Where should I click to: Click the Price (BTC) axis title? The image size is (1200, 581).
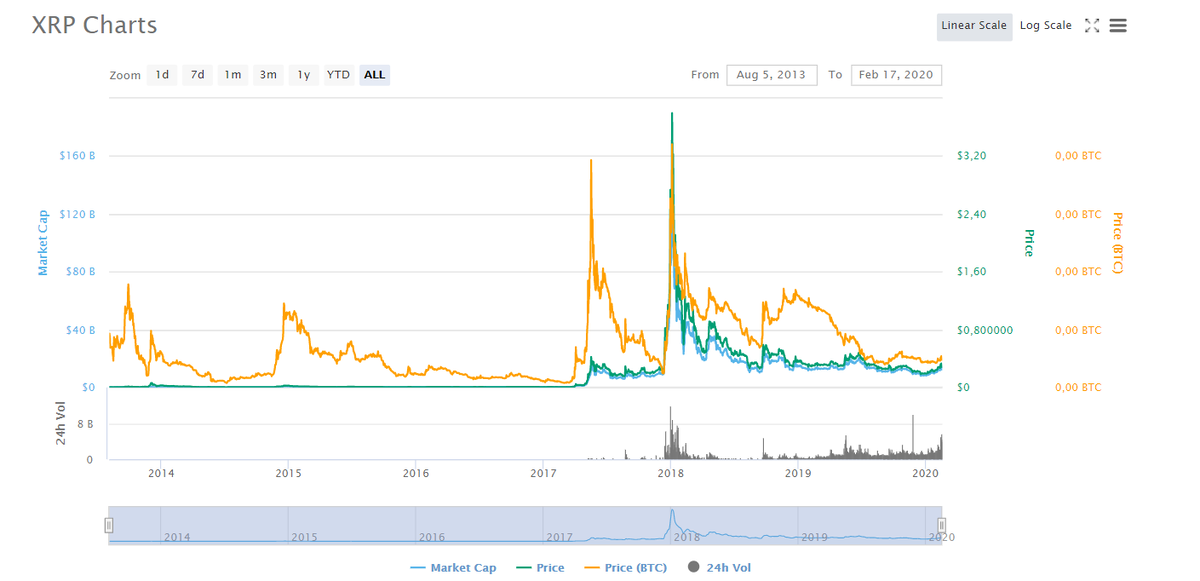tap(1117, 243)
